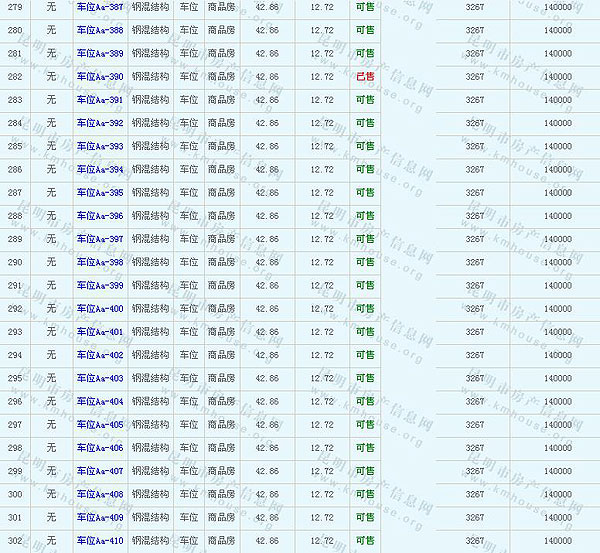Click the red 已售 status in row 282

[x=365, y=77]
